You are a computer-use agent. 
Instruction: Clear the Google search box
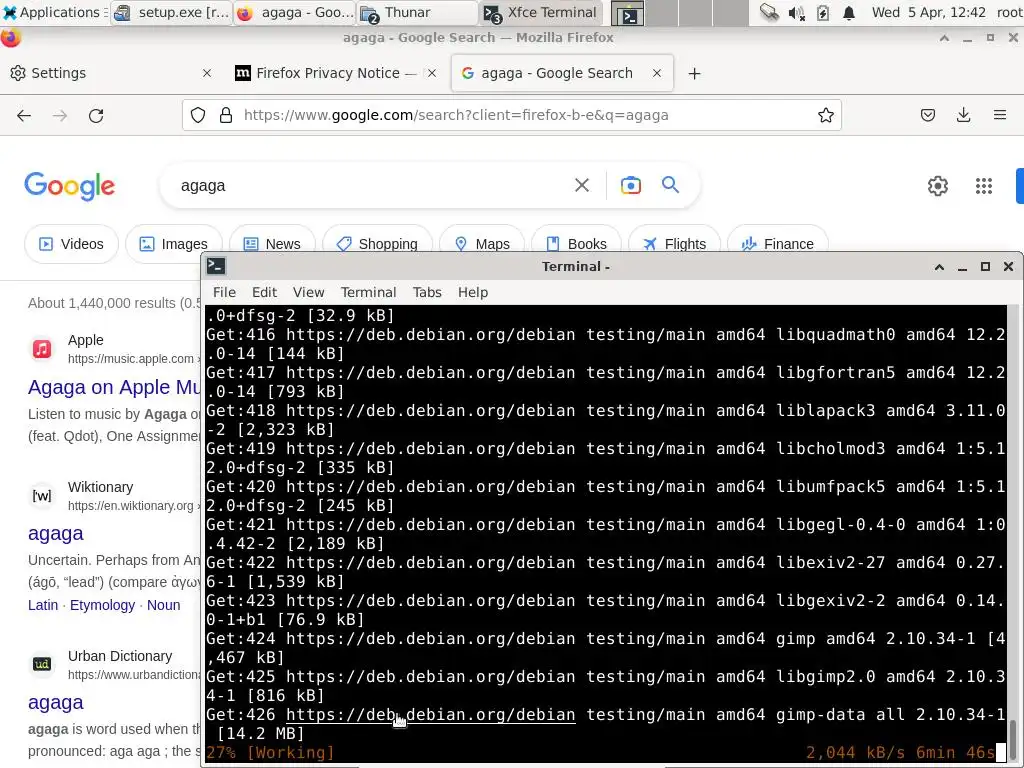(x=582, y=185)
